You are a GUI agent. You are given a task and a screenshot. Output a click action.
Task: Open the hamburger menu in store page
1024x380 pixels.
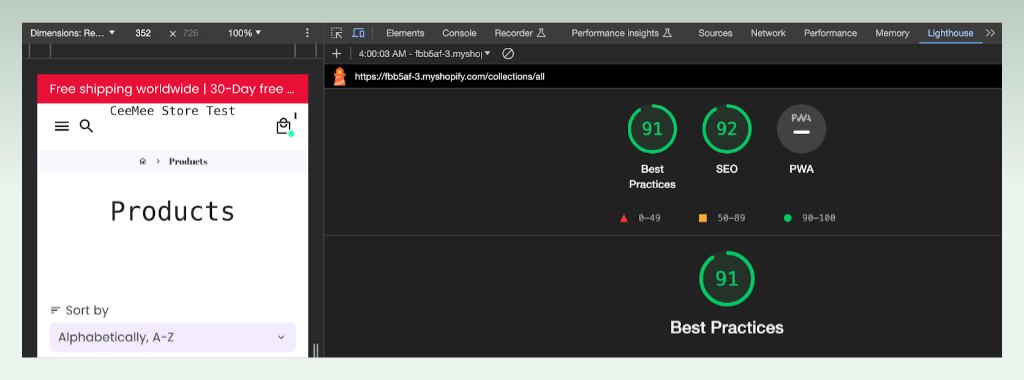(x=61, y=126)
